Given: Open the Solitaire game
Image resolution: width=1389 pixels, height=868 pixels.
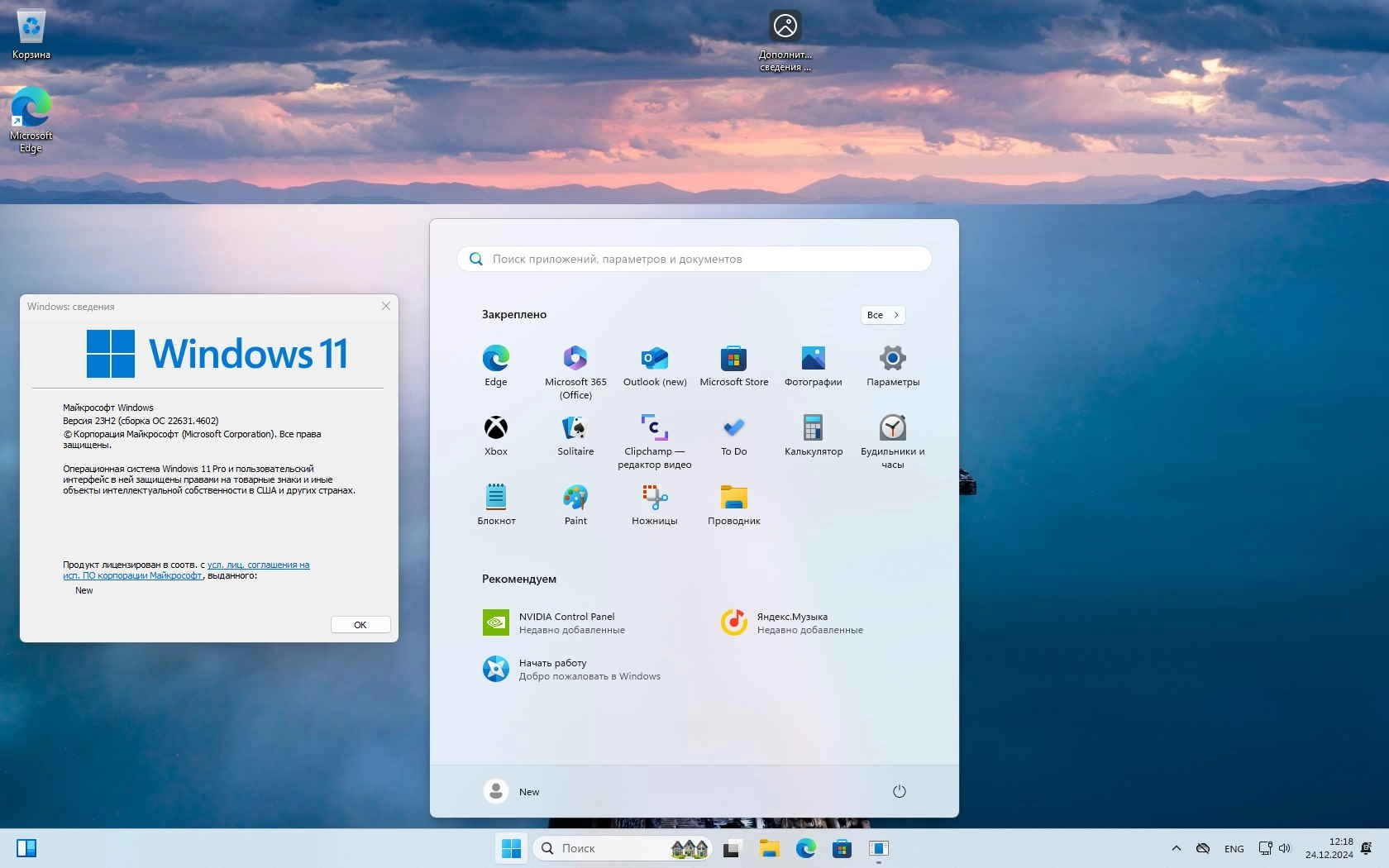Looking at the screenshot, I should click(575, 435).
